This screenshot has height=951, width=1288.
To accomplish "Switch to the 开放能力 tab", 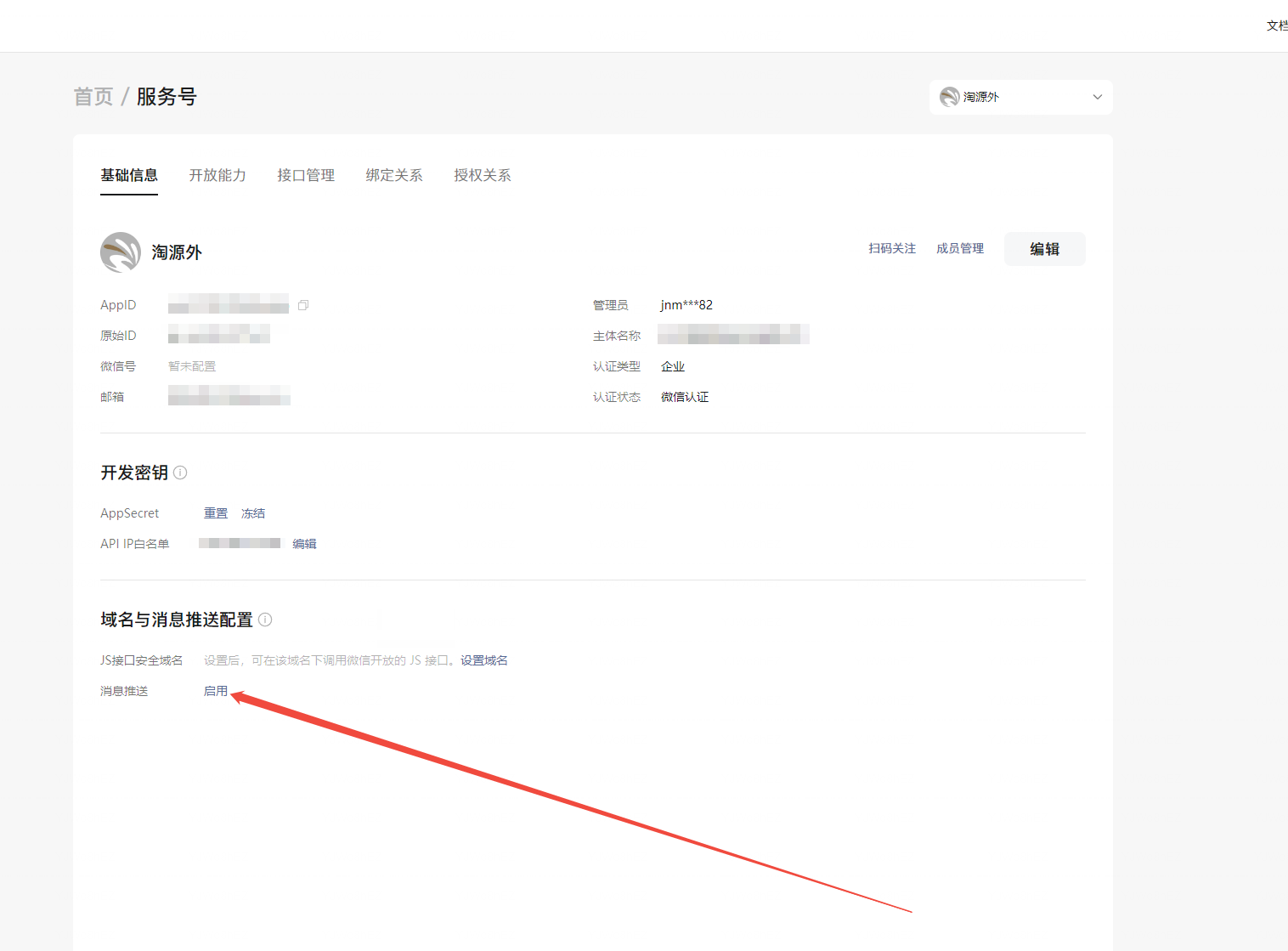I will (x=217, y=175).
